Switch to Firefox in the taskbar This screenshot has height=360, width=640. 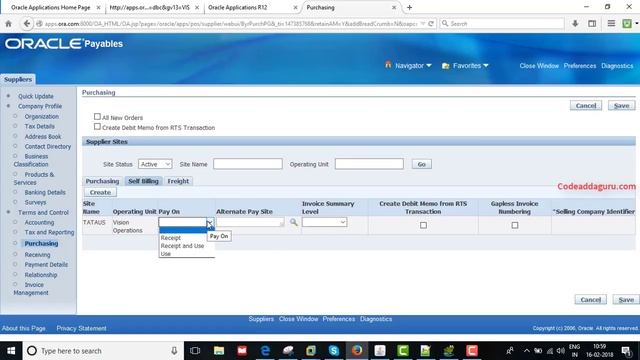point(357,351)
